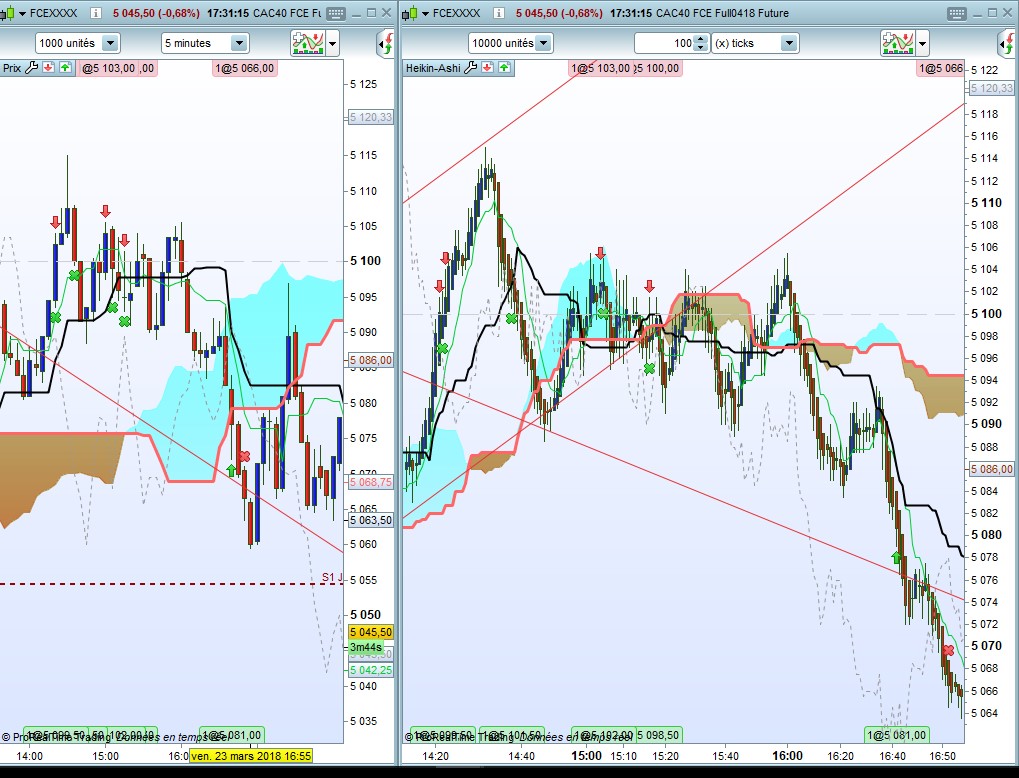Click the 15:00 time axis label on right chart
The height and width of the screenshot is (778, 1019).
pos(586,756)
